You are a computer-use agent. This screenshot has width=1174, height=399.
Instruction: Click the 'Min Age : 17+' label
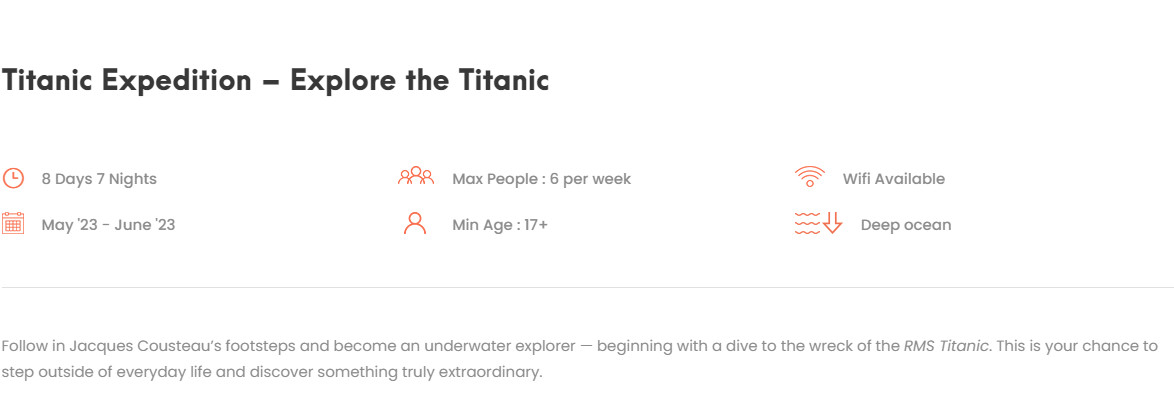[x=499, y=225]
